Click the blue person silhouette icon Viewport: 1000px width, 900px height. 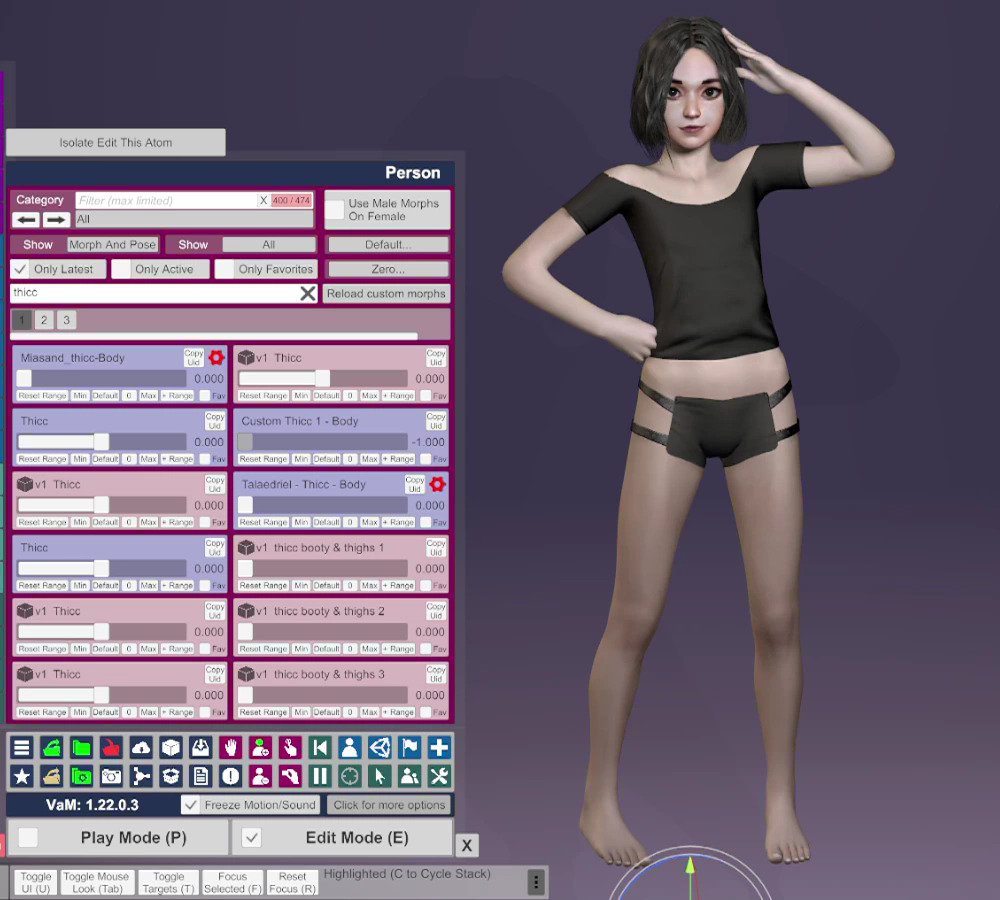349,747
